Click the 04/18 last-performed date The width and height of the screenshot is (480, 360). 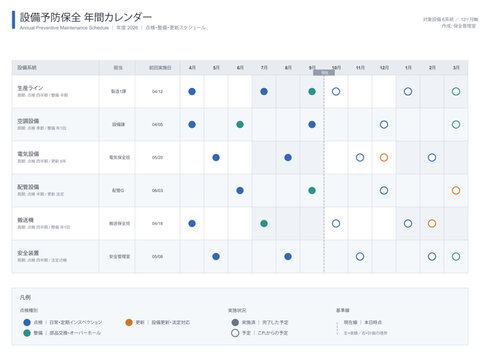[157, 223]
